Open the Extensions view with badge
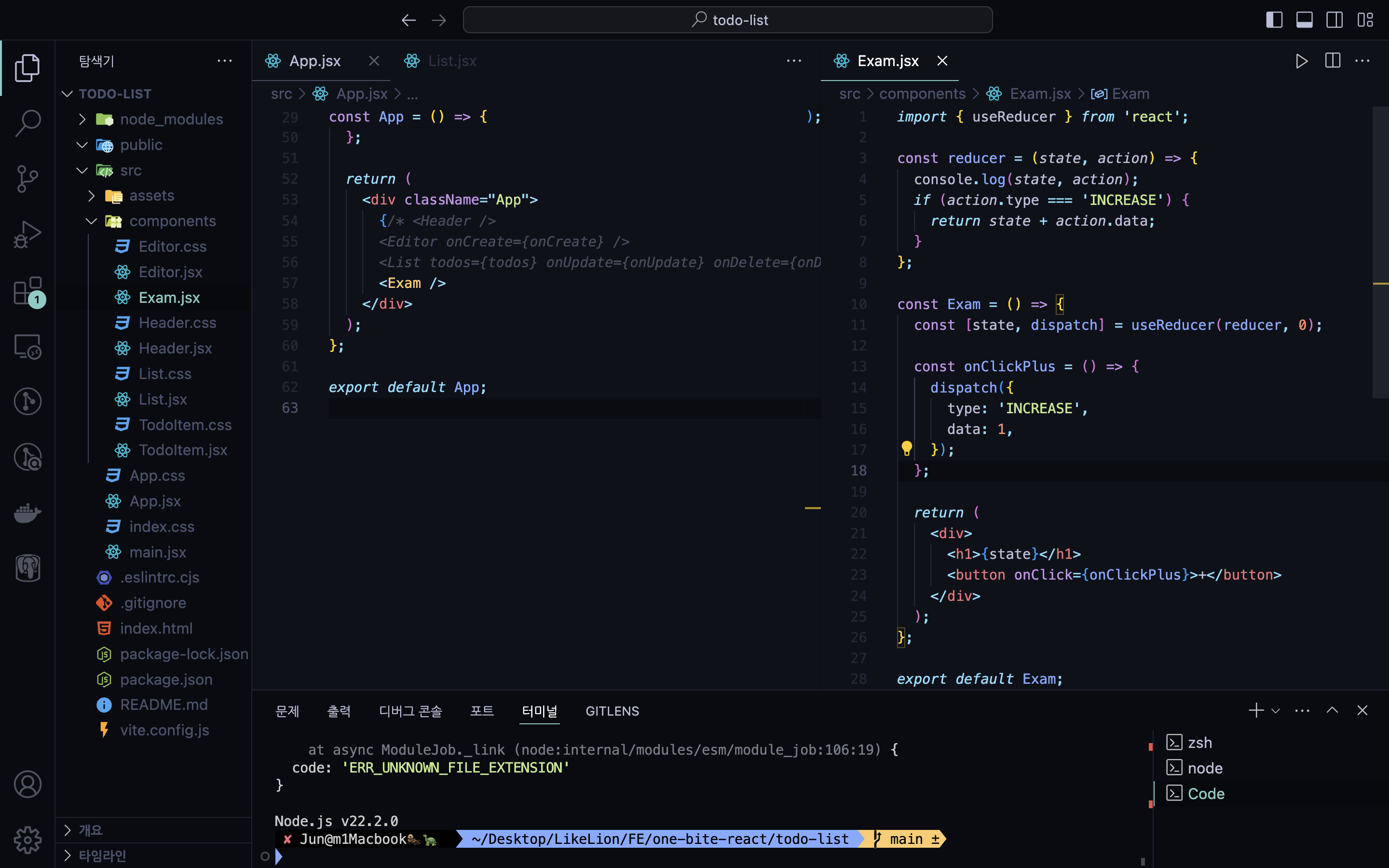 coord(27,290)
